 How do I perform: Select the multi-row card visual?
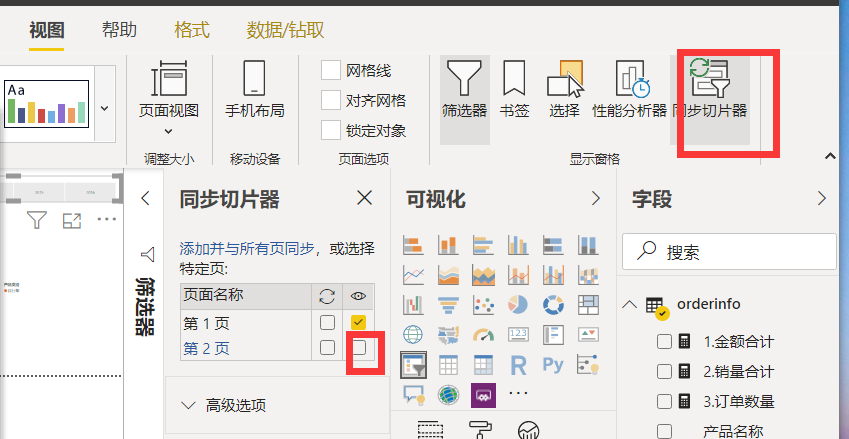point(553,335)
